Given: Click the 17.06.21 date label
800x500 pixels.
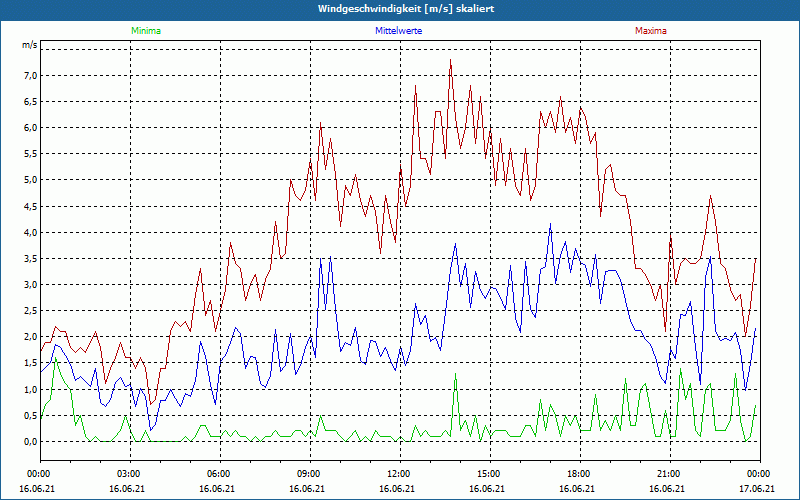Looking at the screenshot, I should (x=757, y=488).
